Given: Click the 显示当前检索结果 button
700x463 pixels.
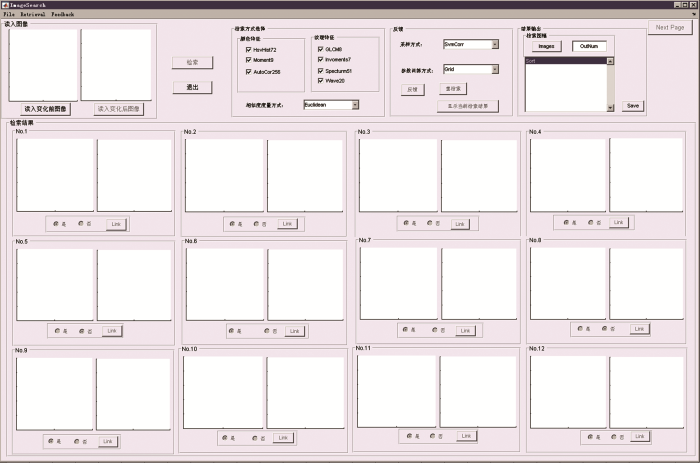Looking at the screenshot, I should [x=468, y=106].
